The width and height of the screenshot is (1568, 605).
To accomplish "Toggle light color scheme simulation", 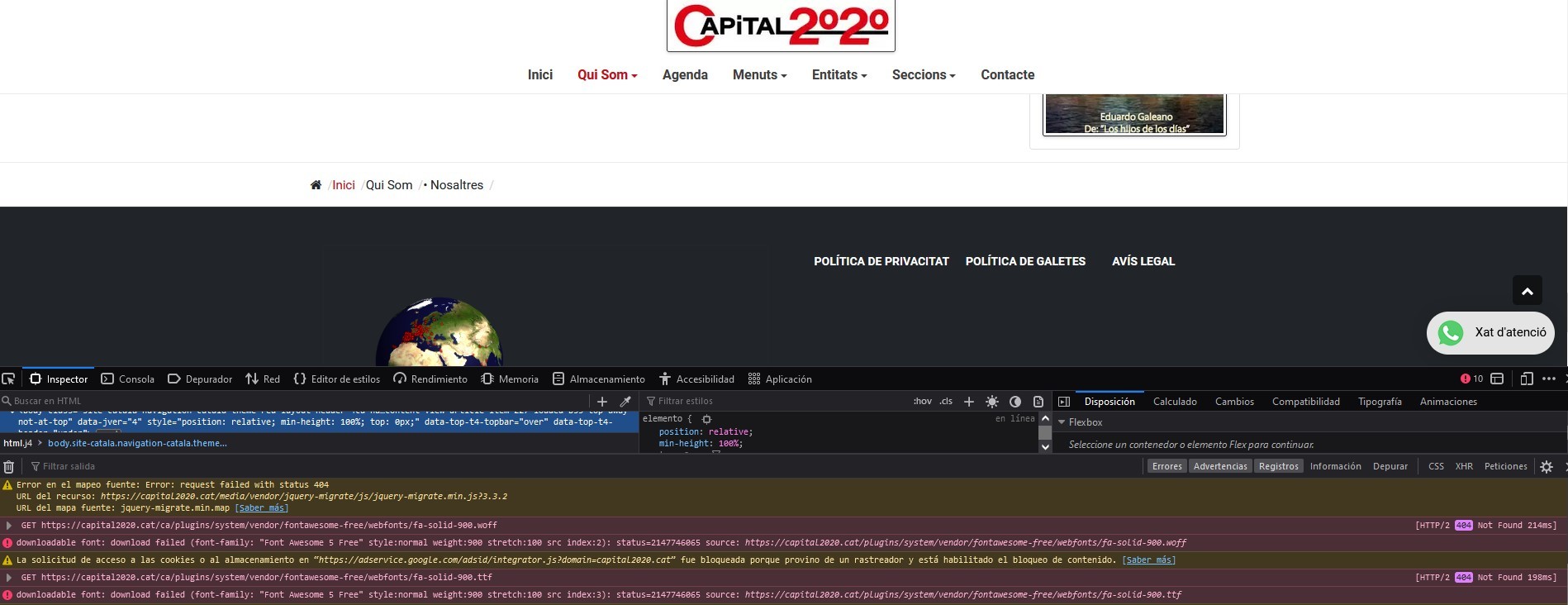I will point(992,402).
